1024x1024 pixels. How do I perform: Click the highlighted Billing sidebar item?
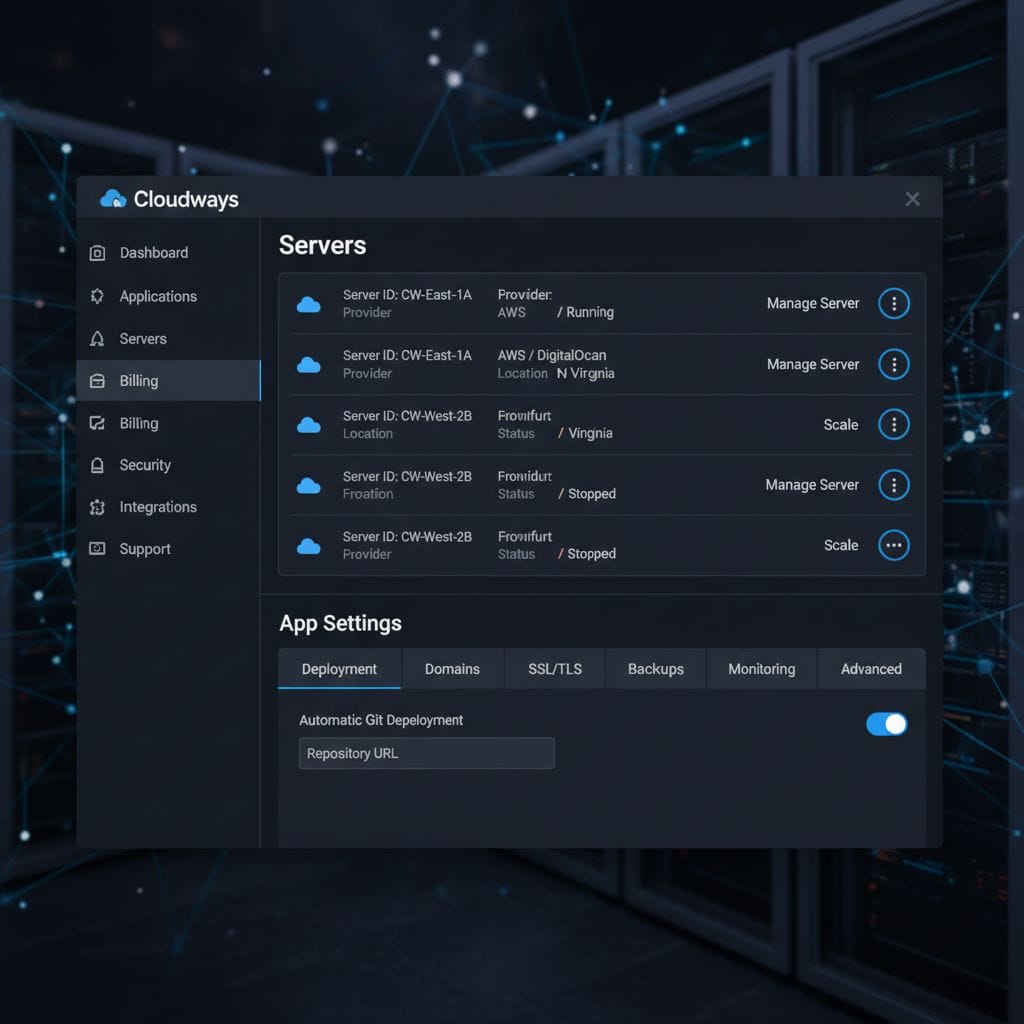(x=168, y=381)
